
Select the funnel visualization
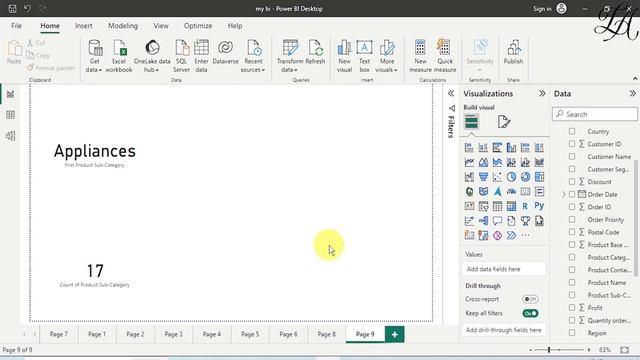(x=483, y=177)
